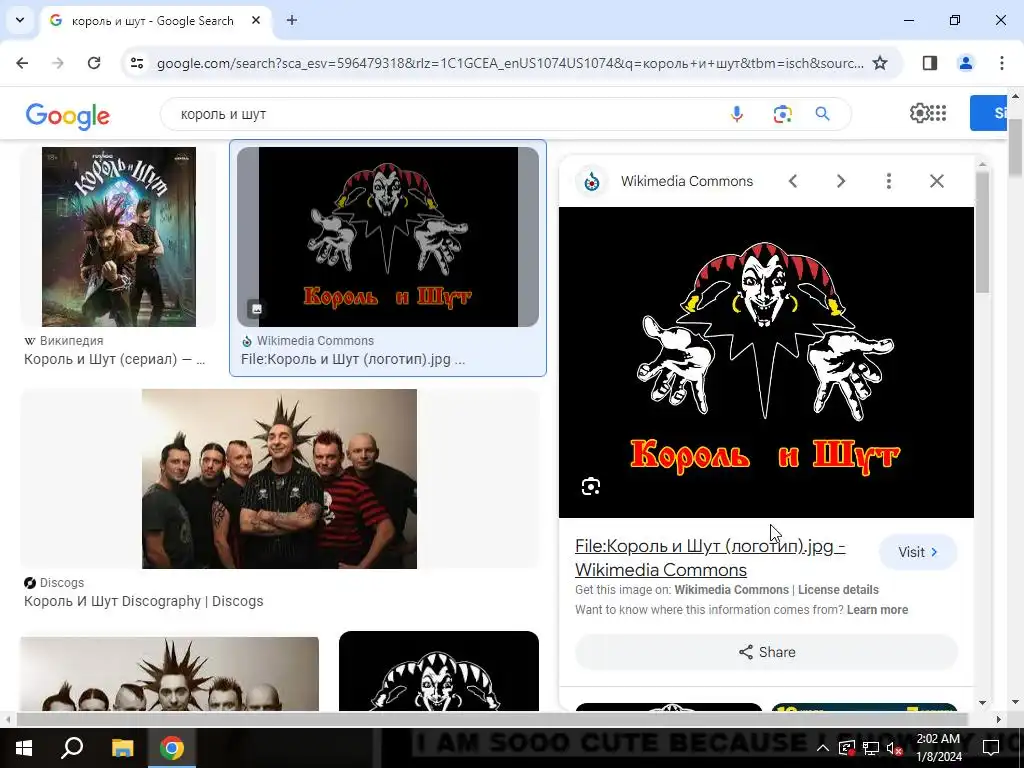Go to the Google homepage logo
1024x768 pixels.
(x=68, y=116)
